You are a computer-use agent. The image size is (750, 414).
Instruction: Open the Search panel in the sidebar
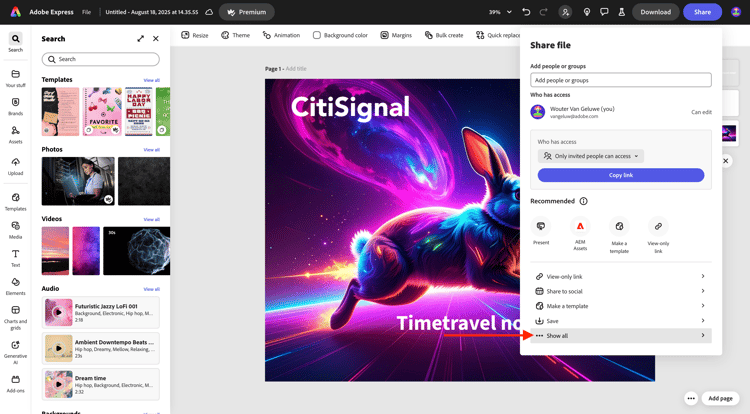[15, 42]
